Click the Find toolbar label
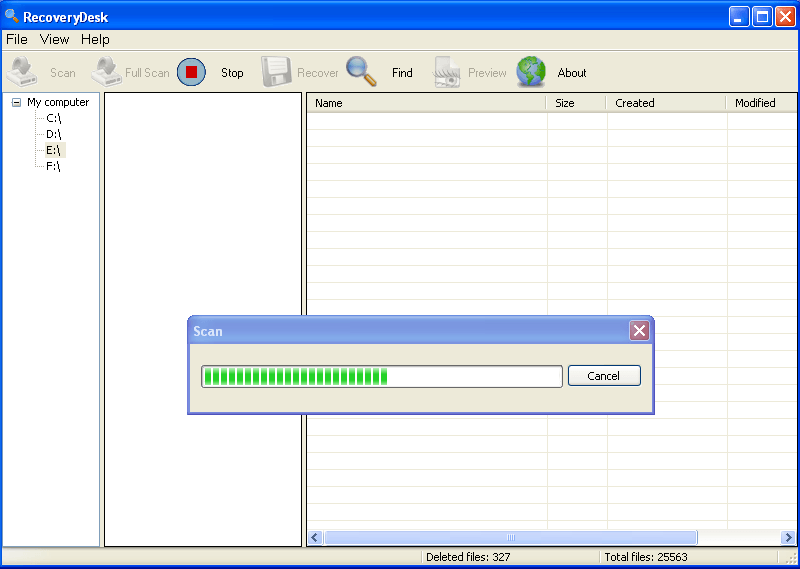The width and height of the screenshot is (800, 569). click(402, 73)
